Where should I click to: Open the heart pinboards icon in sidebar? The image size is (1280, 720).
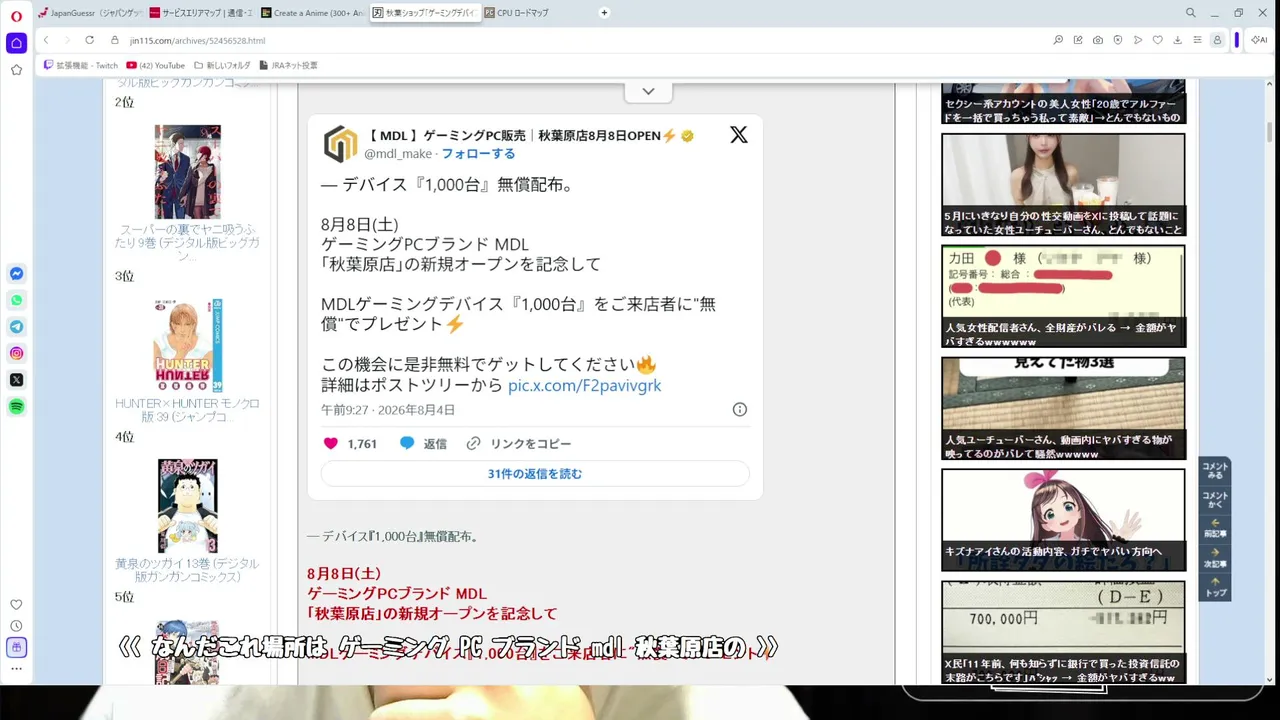click(16, 604)
